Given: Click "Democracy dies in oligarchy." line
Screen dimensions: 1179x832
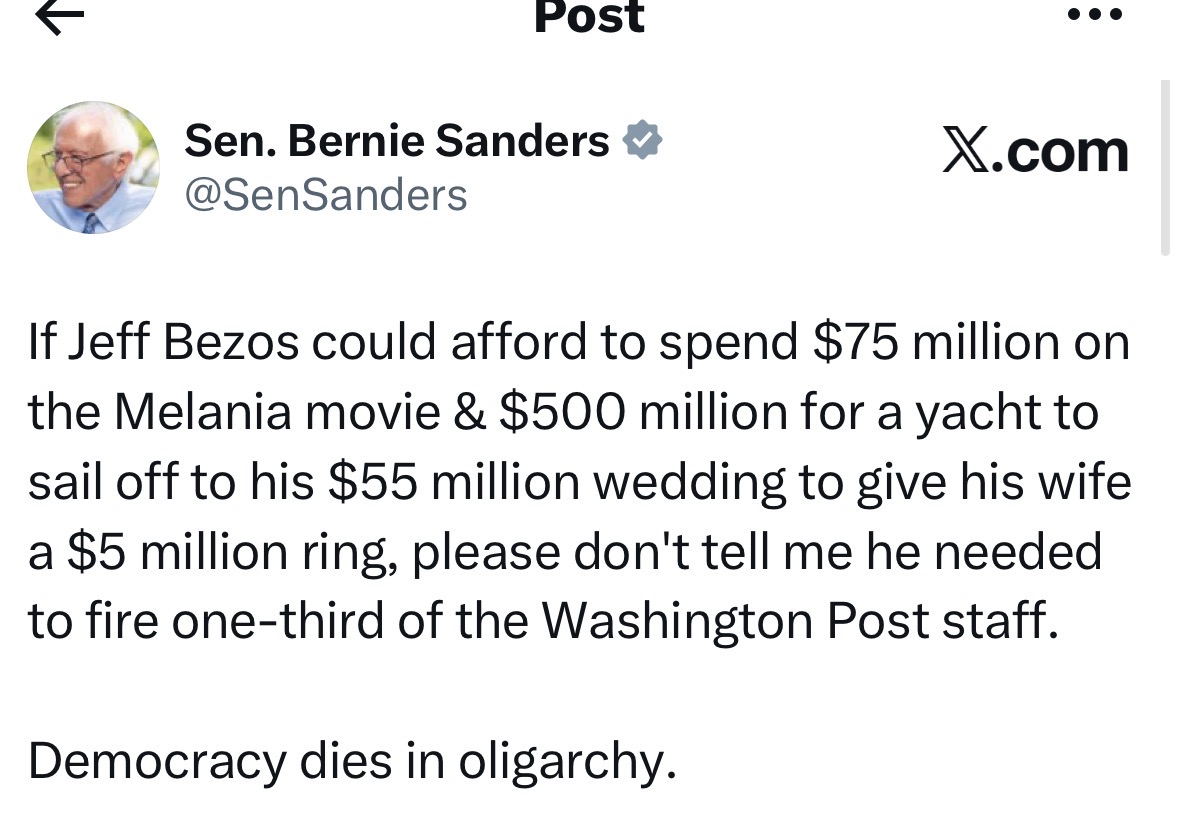Looking at the screenshot, I should pyautogui.click(x=353, y=761).
